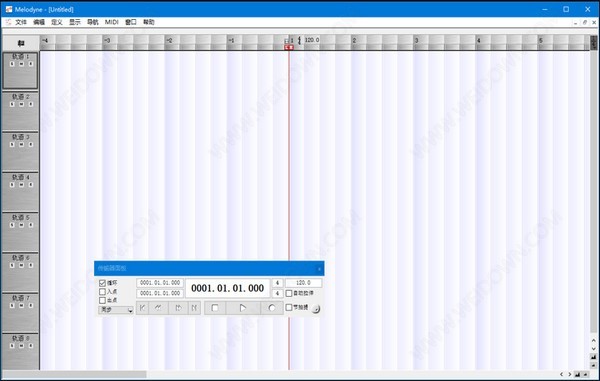Open the 定义 menu
600x381 pixels.
[57, 22]
